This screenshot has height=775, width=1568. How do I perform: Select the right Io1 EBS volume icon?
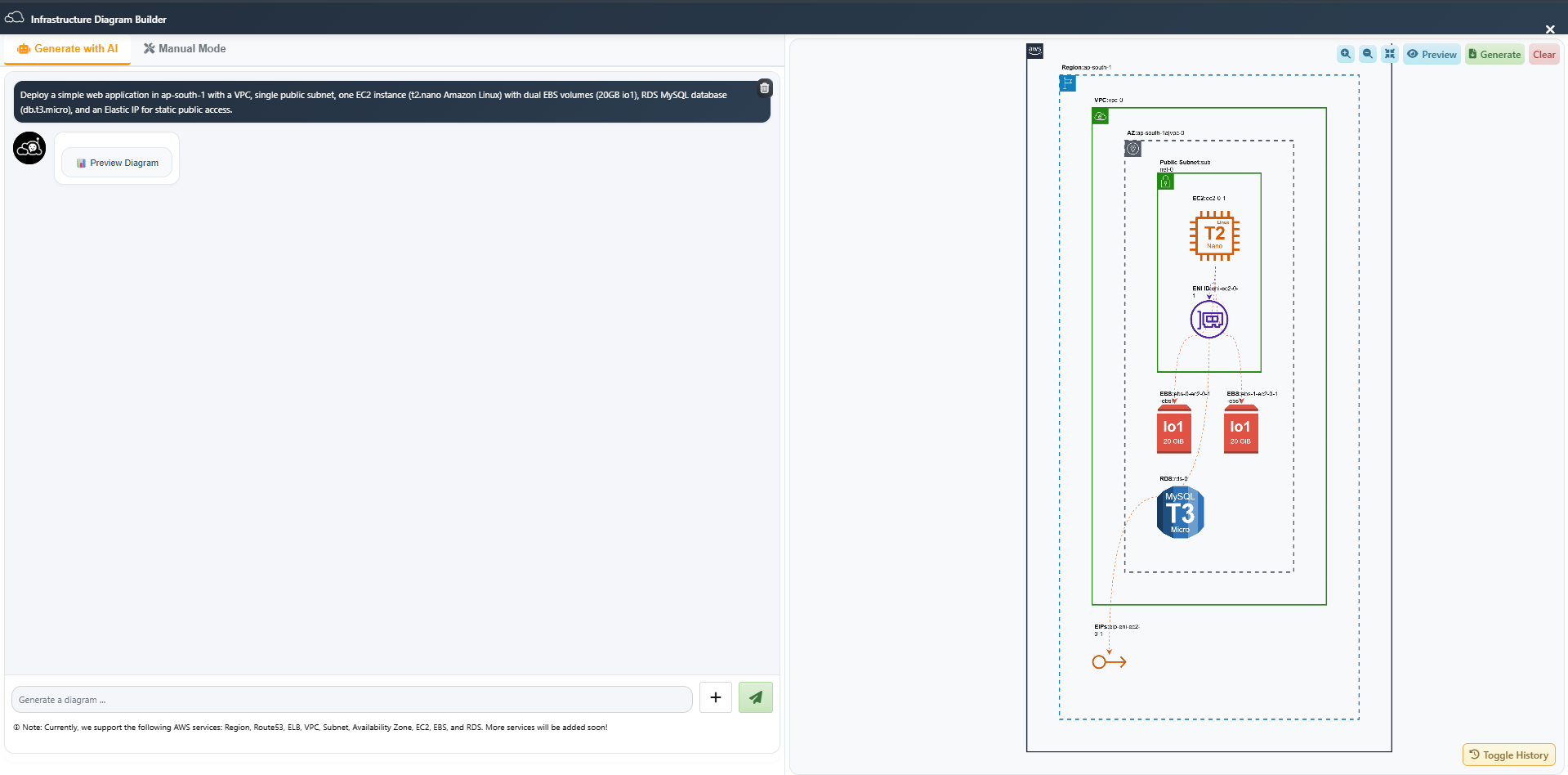1241,429
